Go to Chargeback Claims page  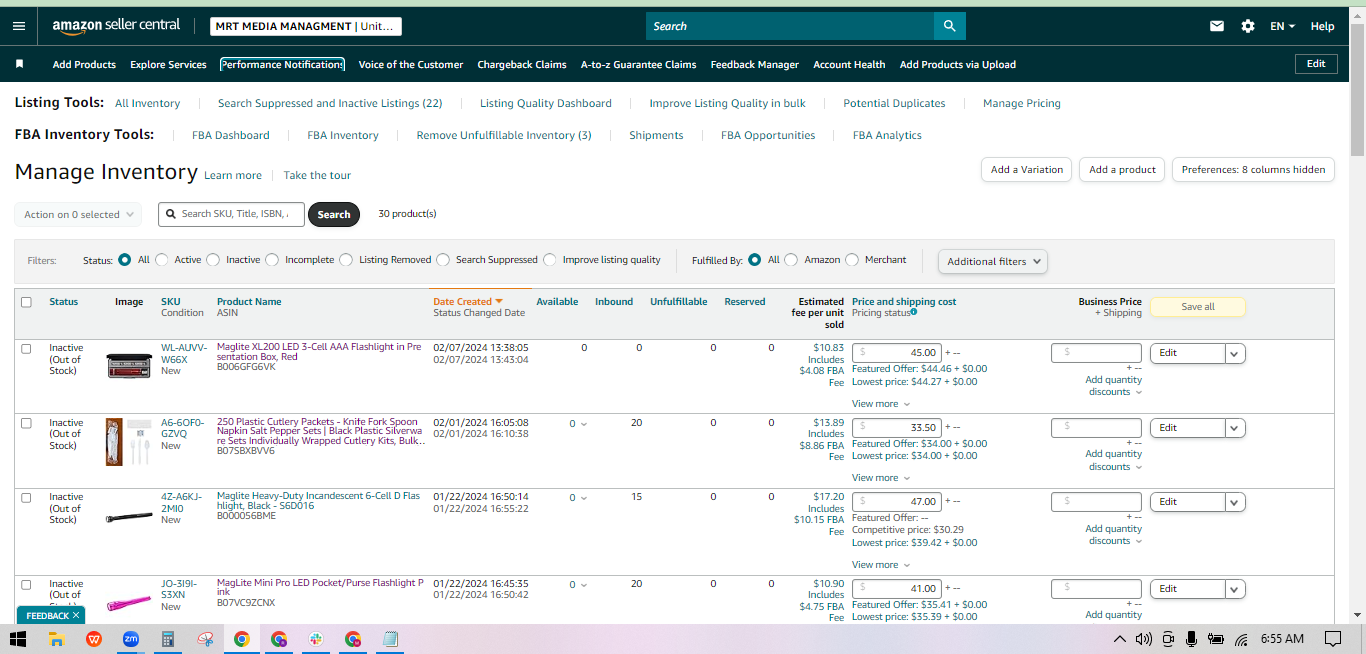pos(522,64)
